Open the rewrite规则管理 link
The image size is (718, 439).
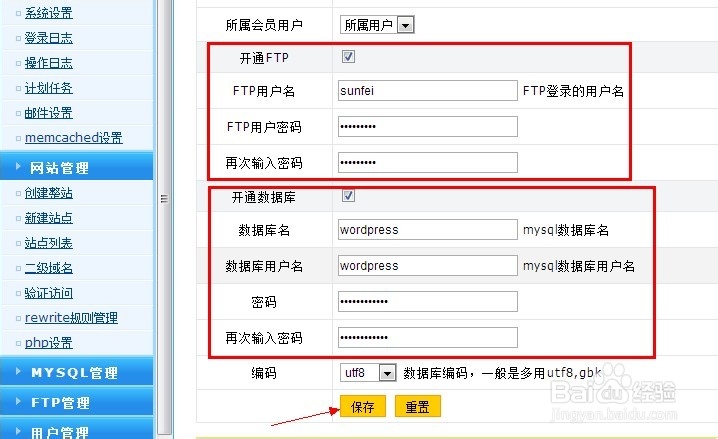(x=71, y=318)
